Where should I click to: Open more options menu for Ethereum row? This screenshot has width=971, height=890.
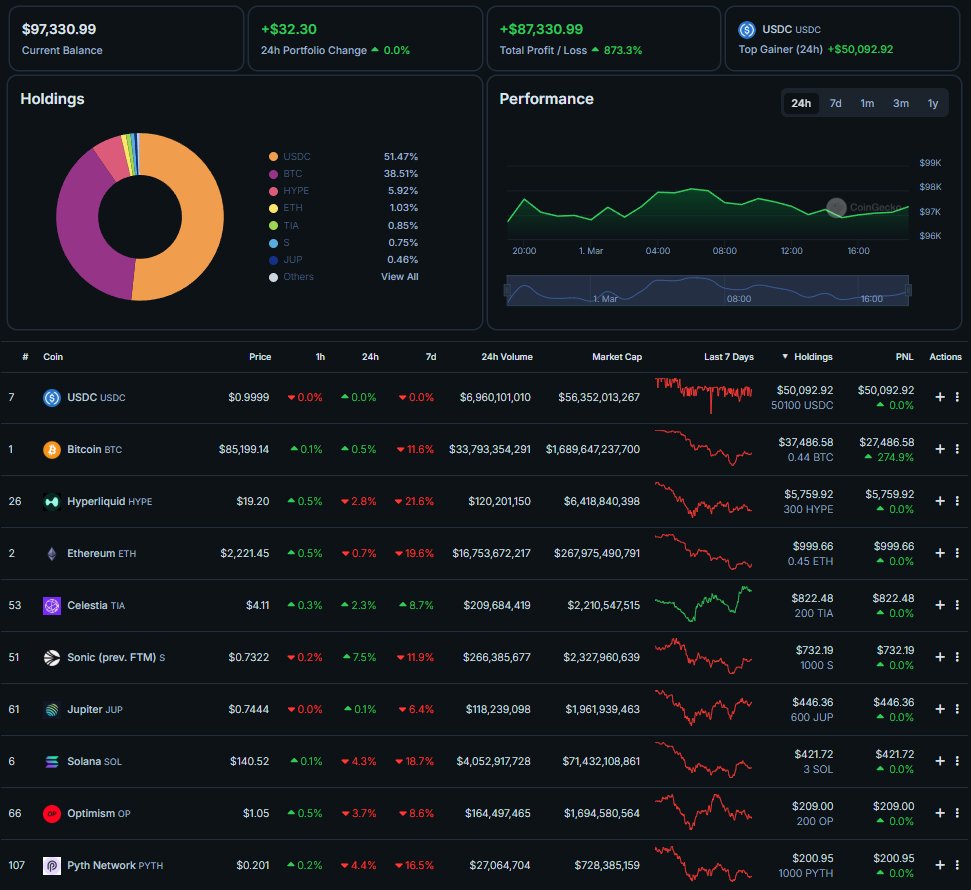pyautogui.click(x=957, y=553)
